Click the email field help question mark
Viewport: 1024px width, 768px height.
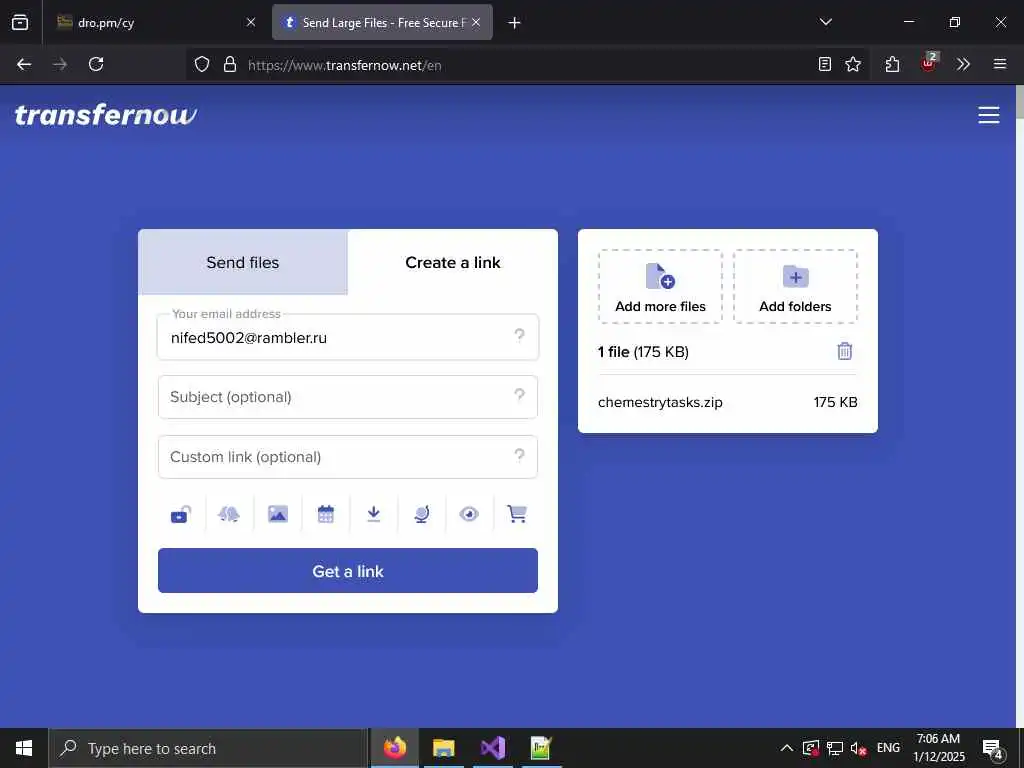pyautogui.click(x=519, y=335)
